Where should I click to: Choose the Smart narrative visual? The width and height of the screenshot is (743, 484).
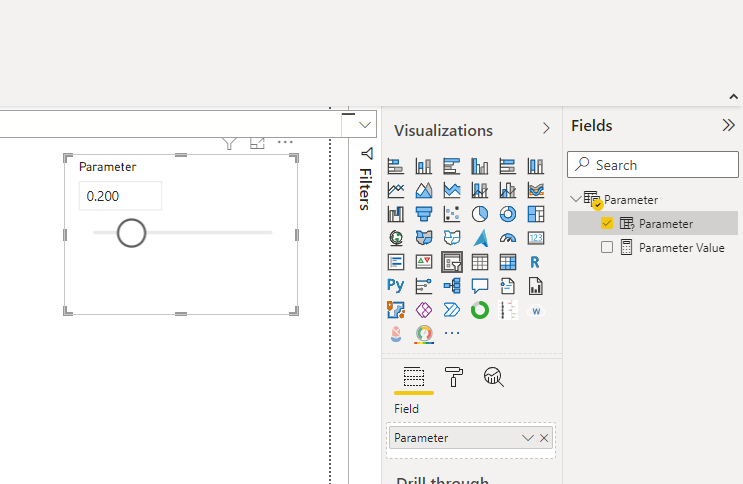pyautogui.click(x=507, y=286)
